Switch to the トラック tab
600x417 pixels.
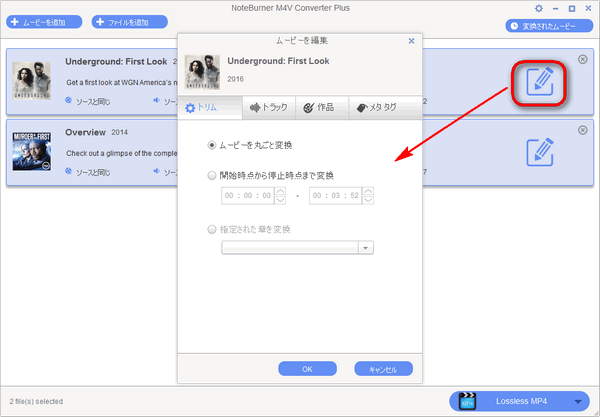[269, 108]
